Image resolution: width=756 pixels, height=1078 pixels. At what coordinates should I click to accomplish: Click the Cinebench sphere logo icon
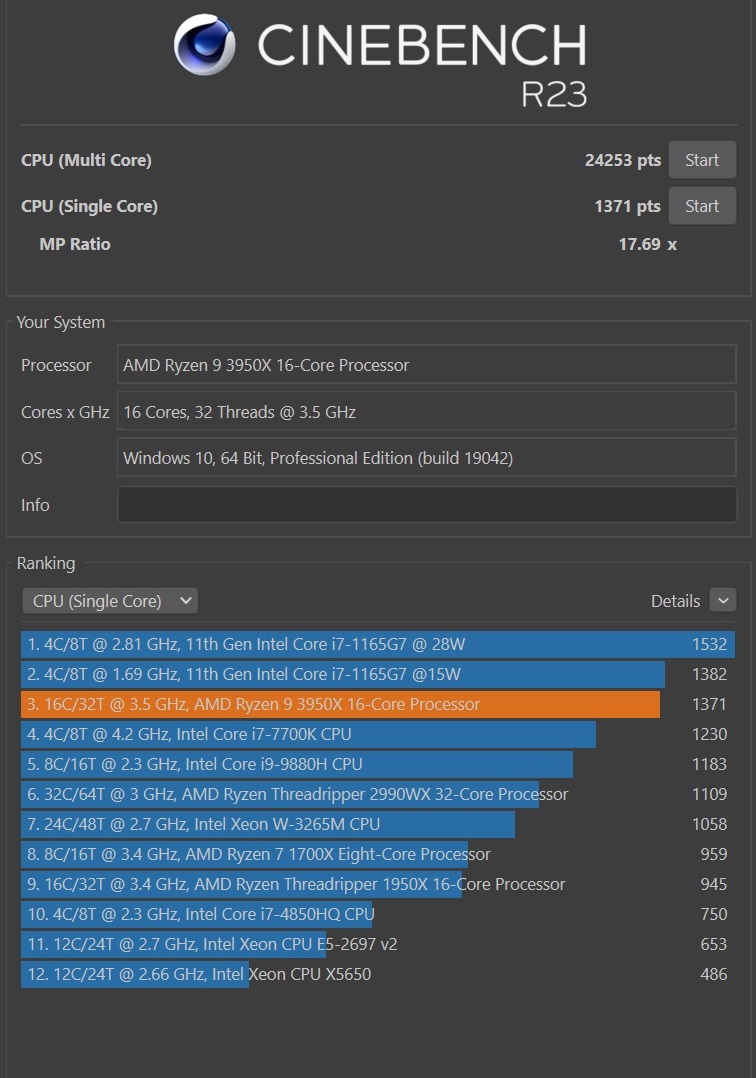[x=205, y=46]
